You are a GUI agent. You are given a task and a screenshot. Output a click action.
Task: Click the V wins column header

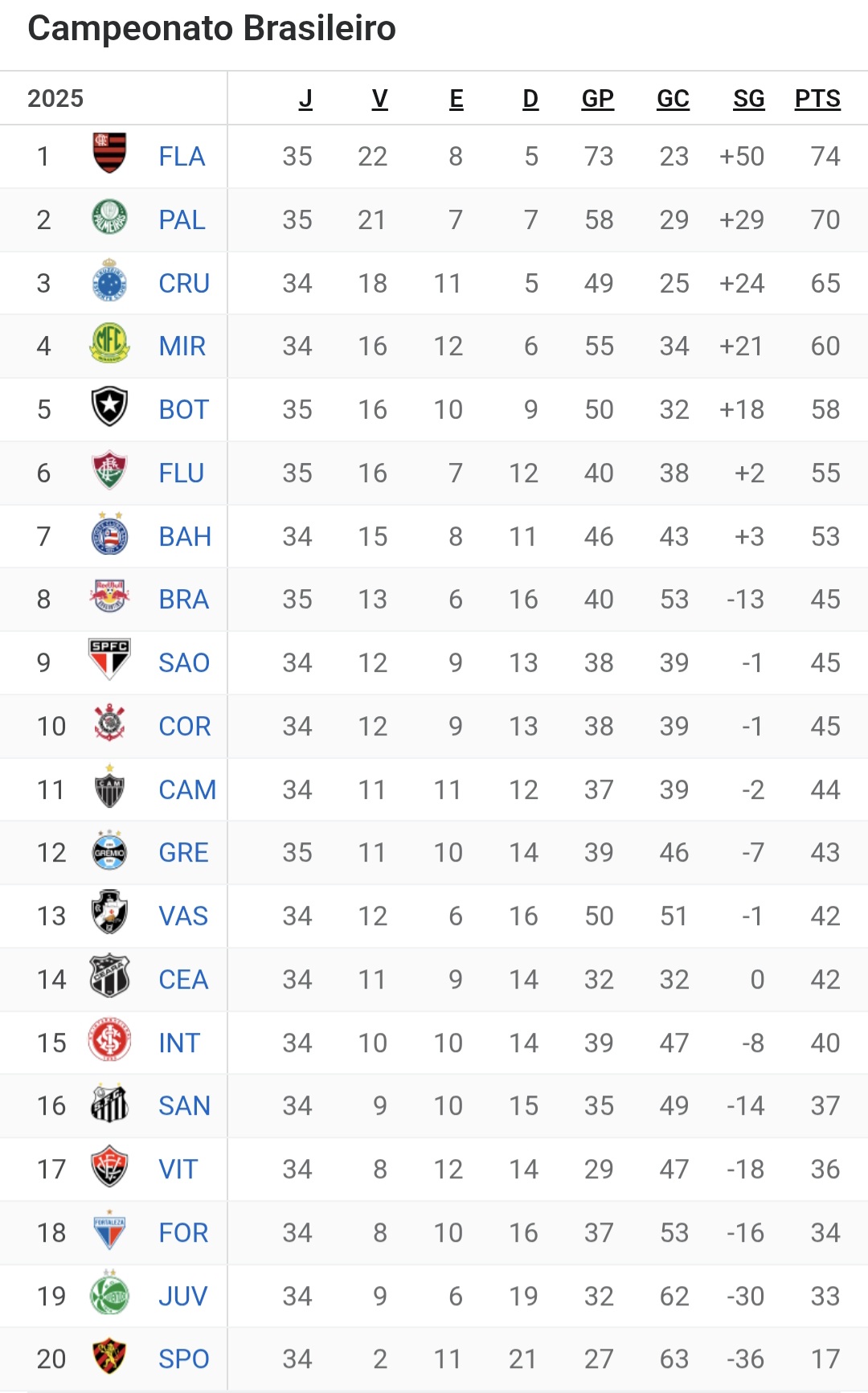379,98
